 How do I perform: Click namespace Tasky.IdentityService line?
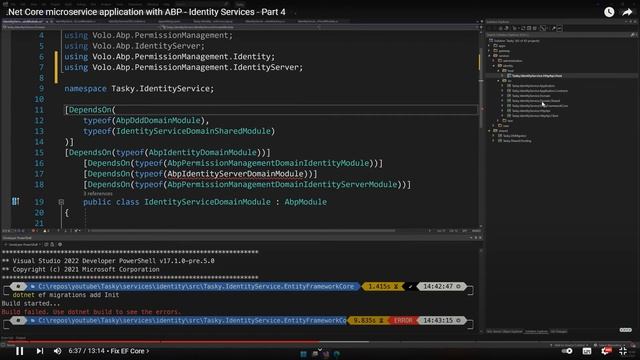[x=139, y=89]
